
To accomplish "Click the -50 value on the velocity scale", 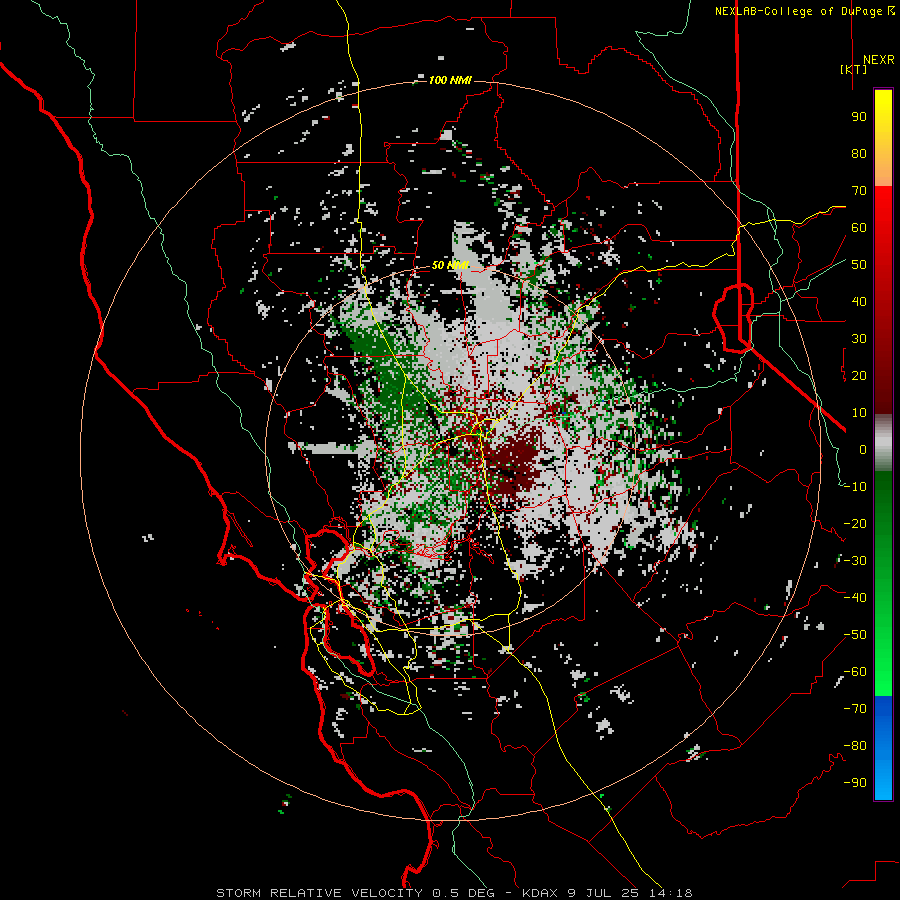I will pos(855,635).
